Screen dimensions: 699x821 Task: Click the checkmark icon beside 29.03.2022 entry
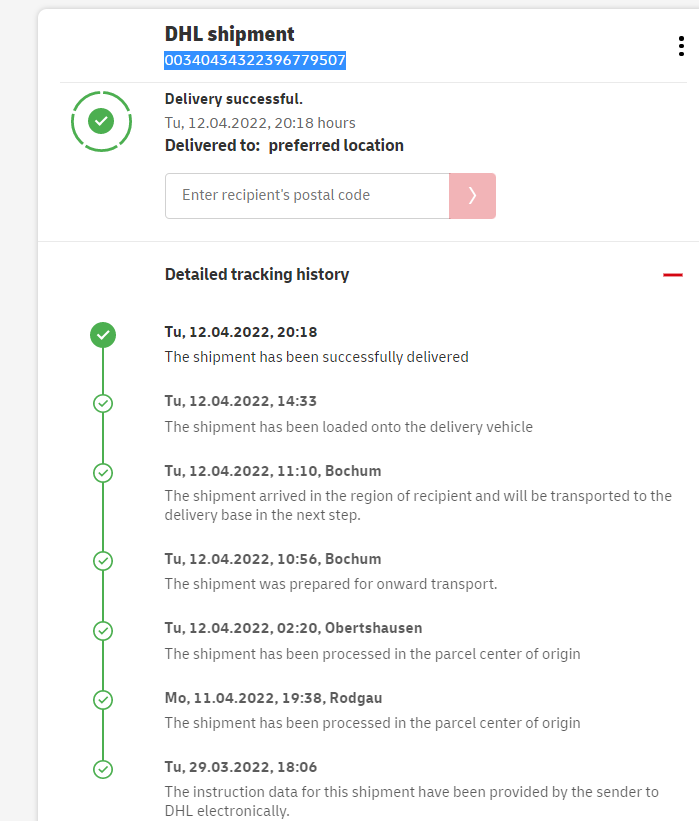pos(102,769)
